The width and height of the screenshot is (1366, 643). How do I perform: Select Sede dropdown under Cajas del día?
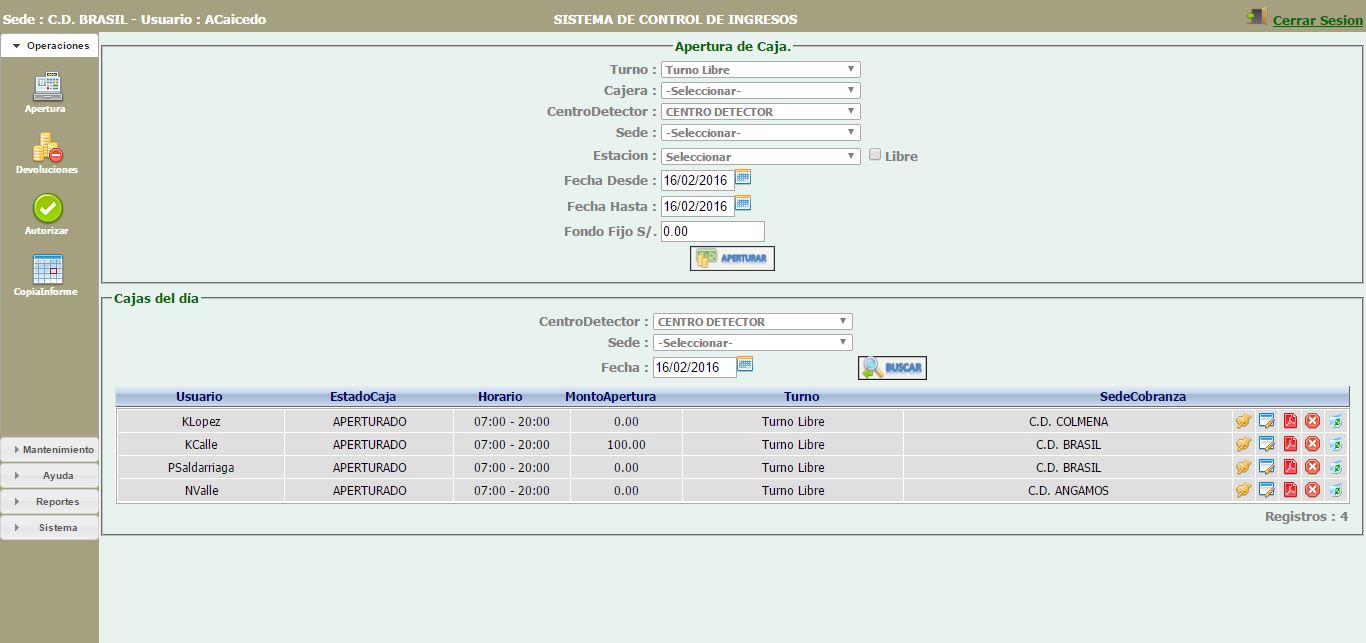752,343
